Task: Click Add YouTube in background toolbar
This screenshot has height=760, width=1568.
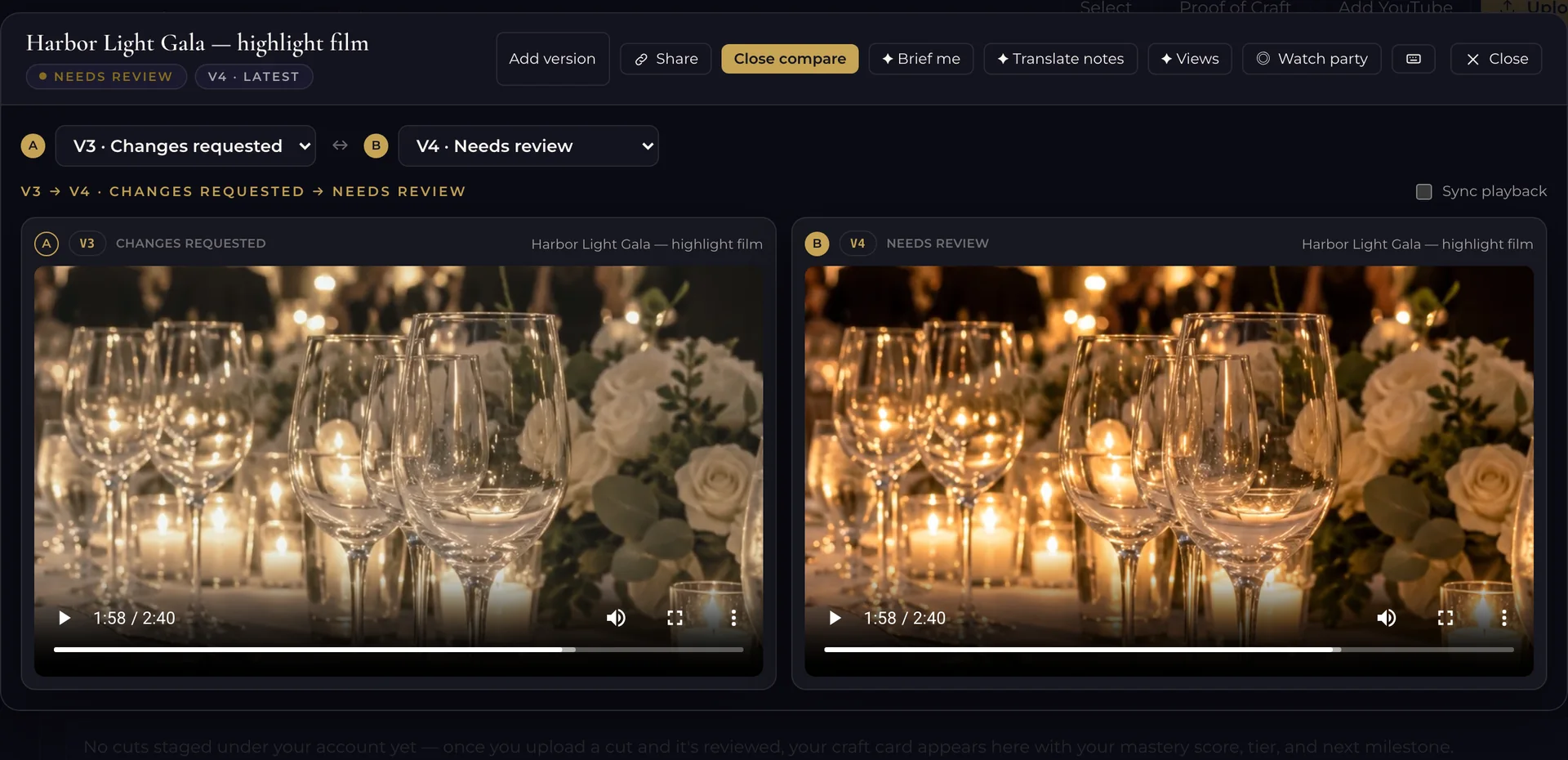Action: [1395, 8]
